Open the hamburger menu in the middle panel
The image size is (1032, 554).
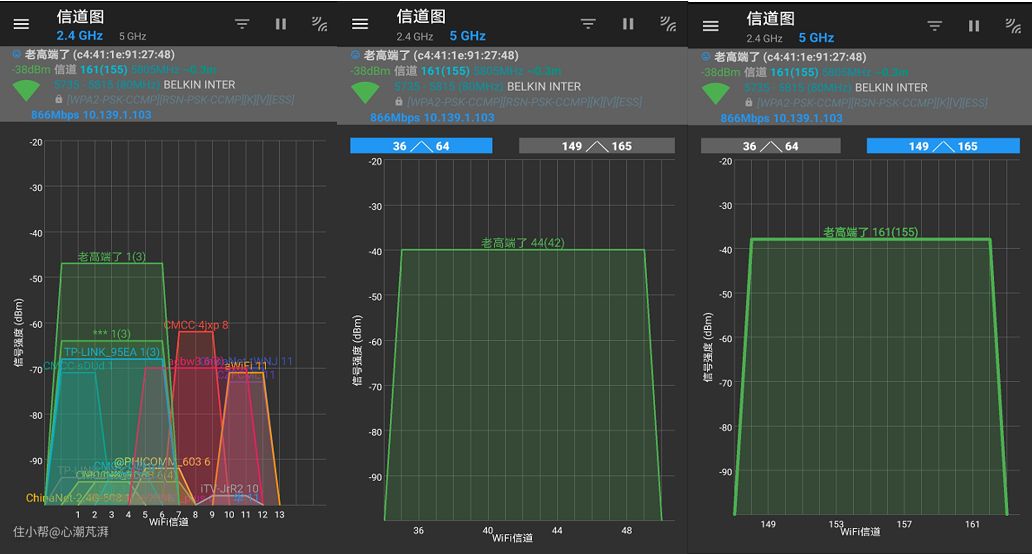click(x=360, y=24)
